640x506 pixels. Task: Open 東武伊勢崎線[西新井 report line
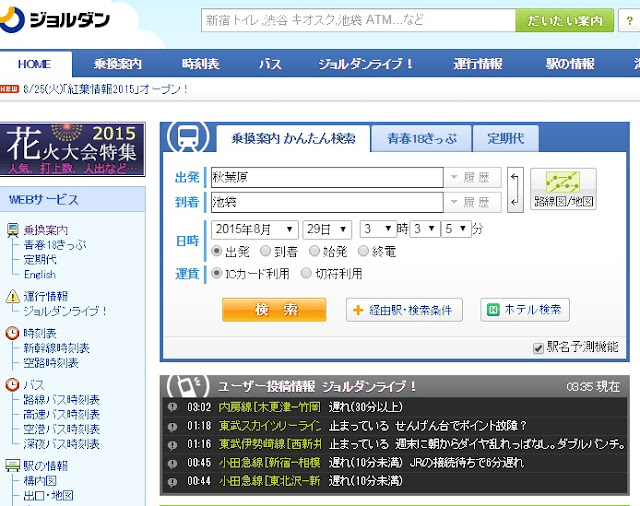click(x=270, y=444)
